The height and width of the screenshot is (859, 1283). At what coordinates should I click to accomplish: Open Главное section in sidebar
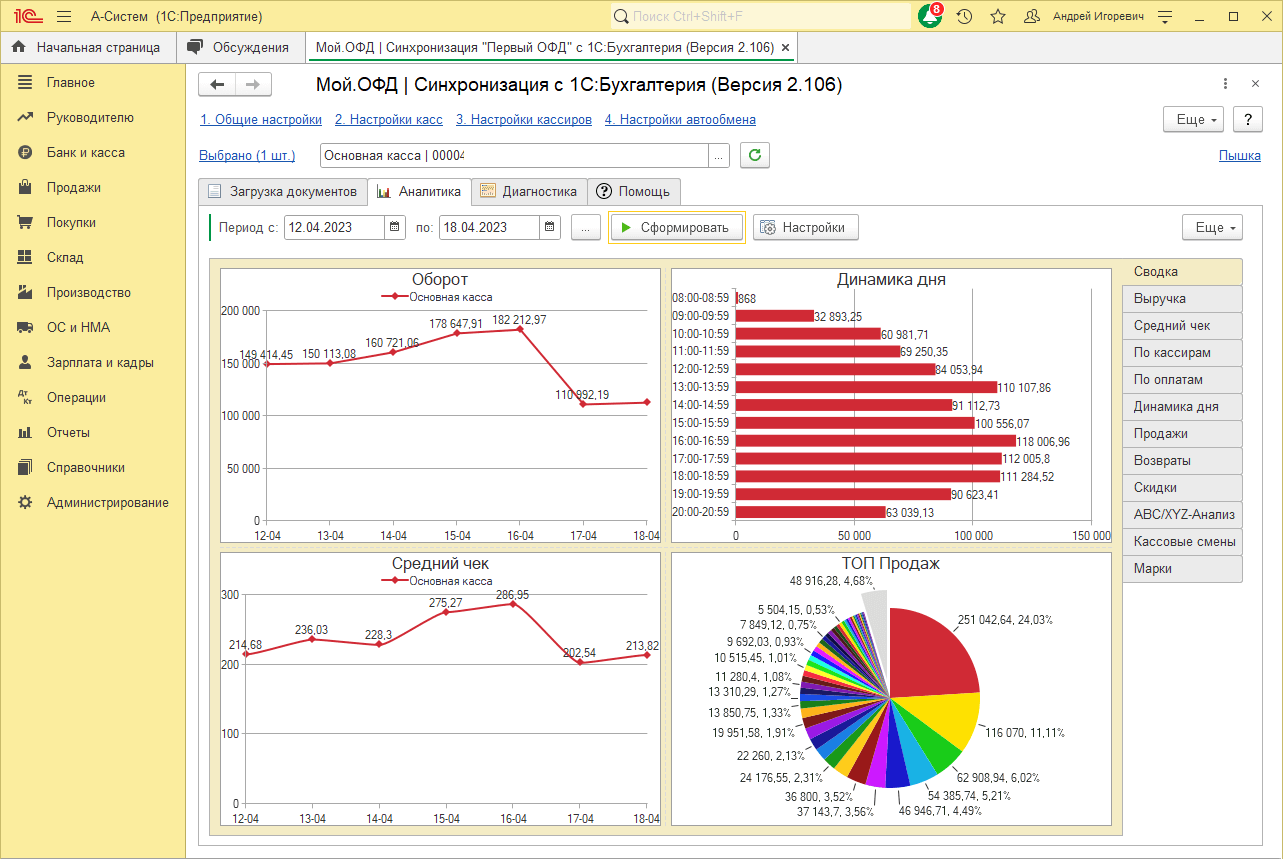[x=93, y=82]
